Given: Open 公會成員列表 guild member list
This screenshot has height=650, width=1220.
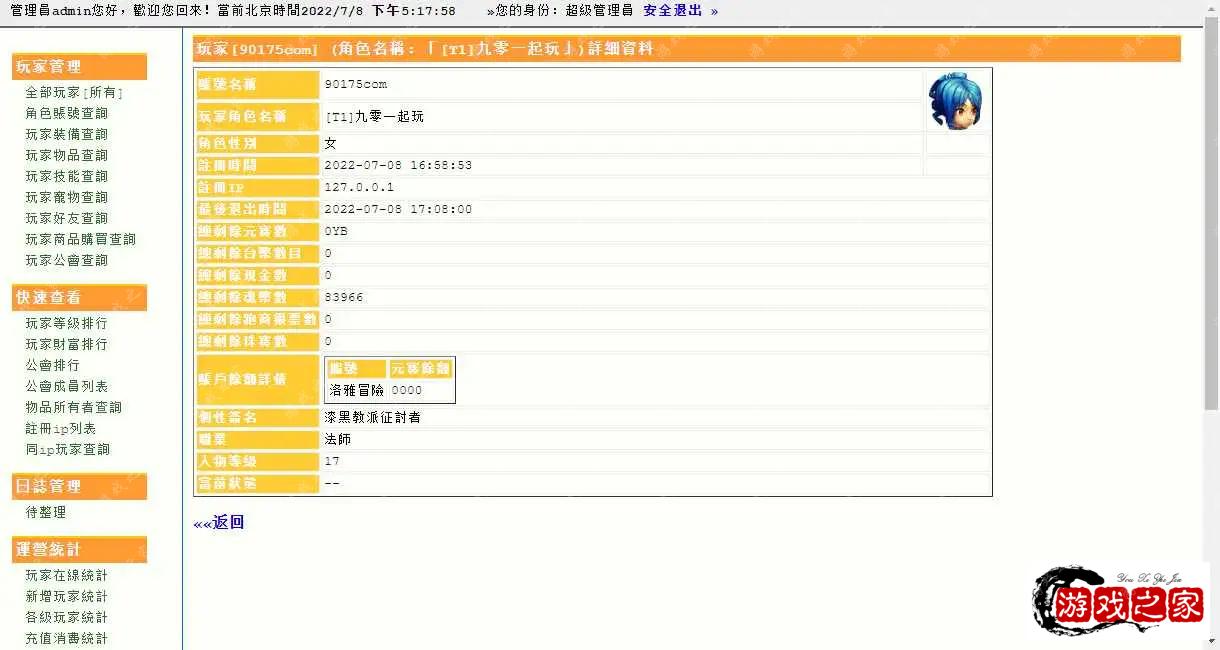Looking at the screenshot, I should point(66,385).
